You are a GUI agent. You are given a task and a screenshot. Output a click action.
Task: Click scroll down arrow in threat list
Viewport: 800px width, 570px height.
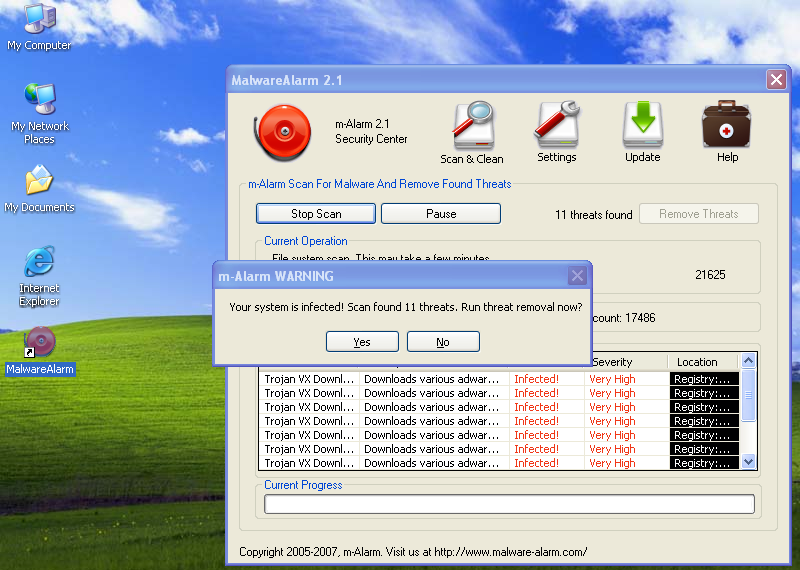[748, 462]
